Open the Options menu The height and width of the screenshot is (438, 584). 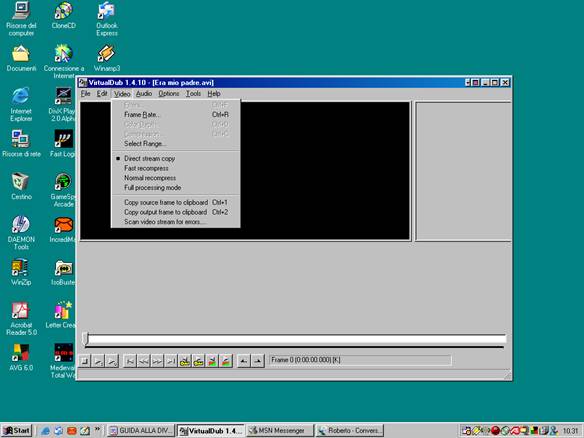coord(169,93)
